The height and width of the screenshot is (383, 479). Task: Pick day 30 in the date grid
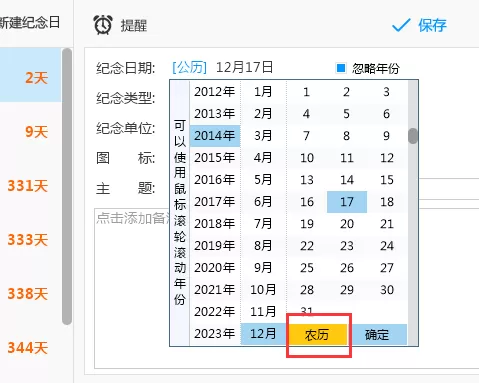point(387,290)
